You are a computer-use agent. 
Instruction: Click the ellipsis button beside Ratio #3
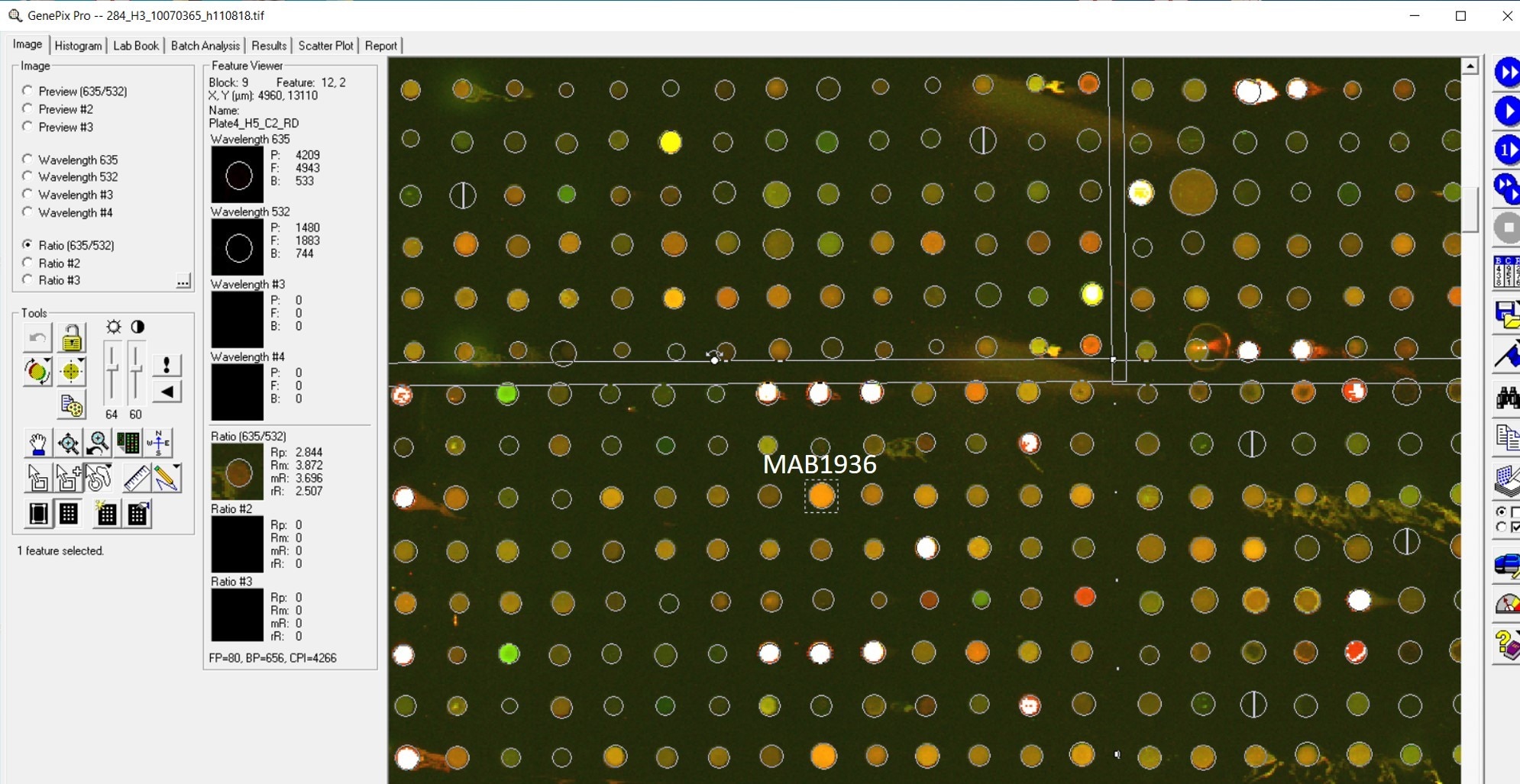click(x=183, y=281)
